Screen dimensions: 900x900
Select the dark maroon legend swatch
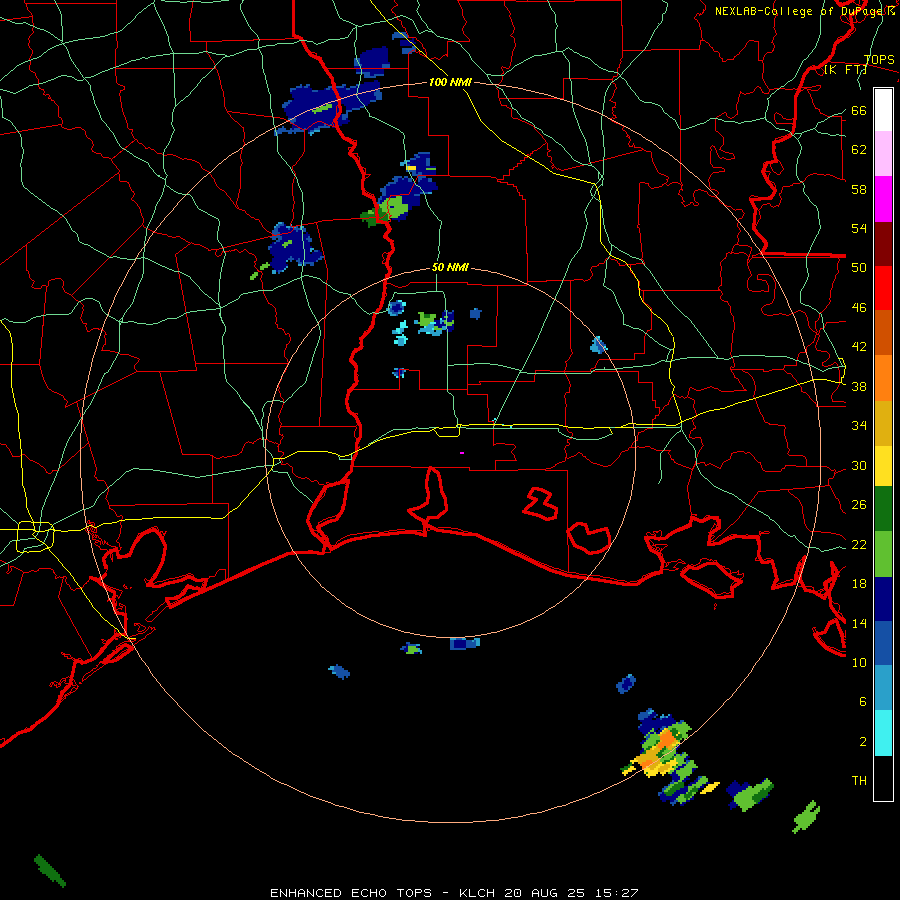pos(883,244)
